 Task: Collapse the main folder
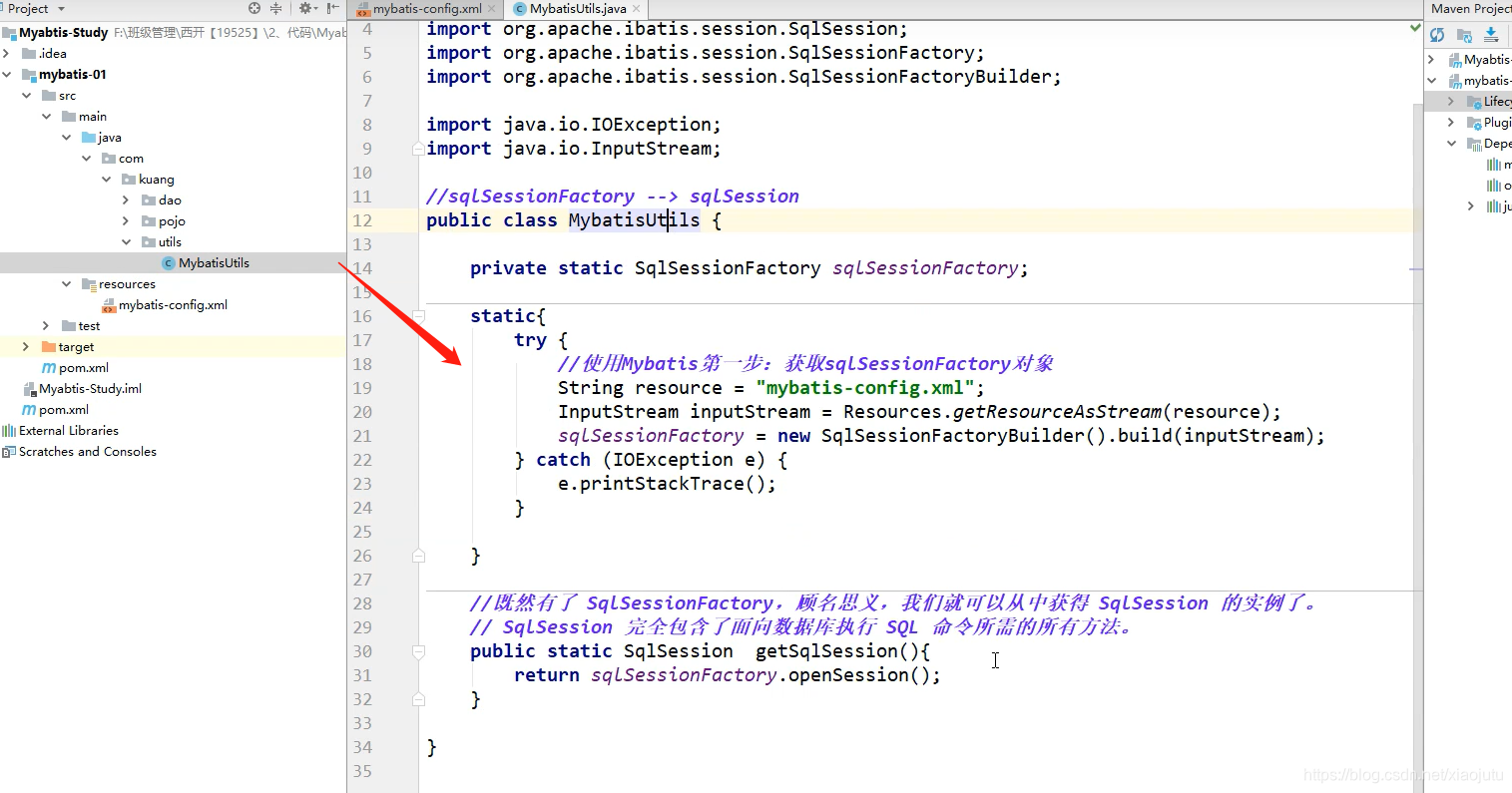click(47, 117)
